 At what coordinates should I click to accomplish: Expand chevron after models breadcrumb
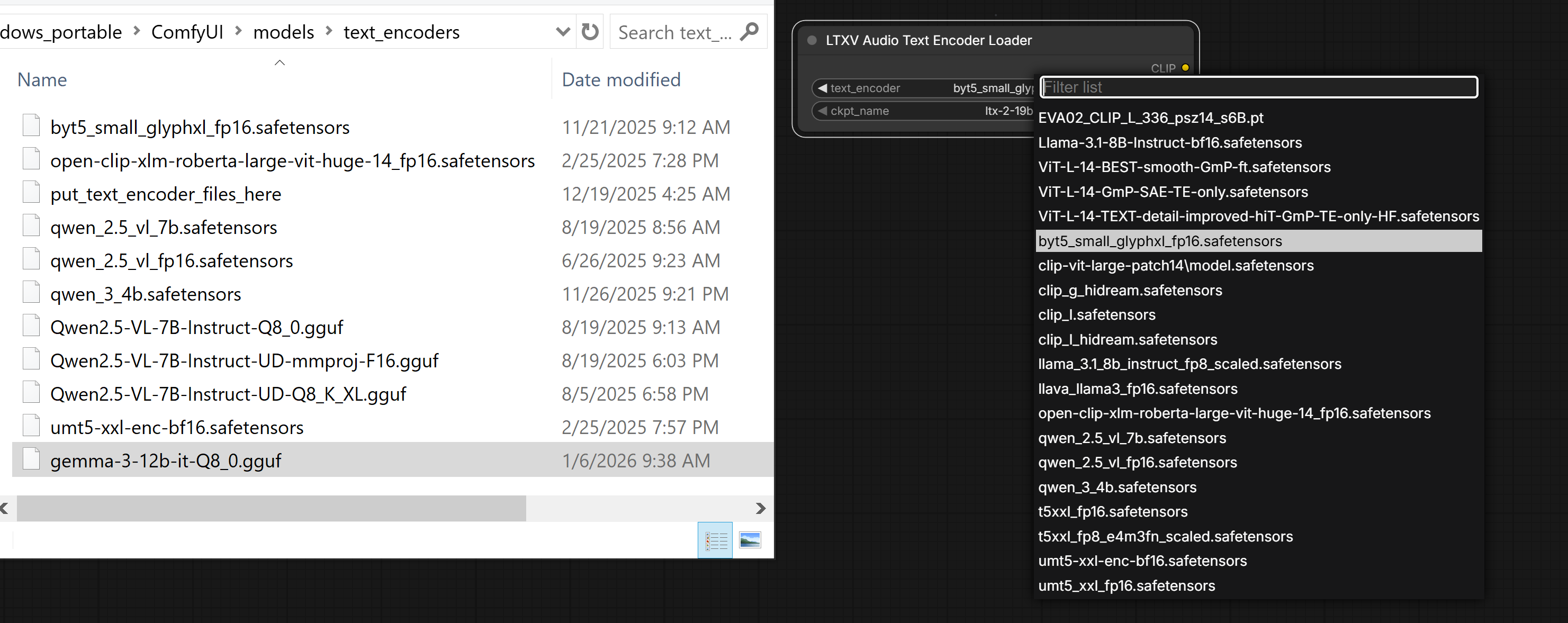click(329, 31)
